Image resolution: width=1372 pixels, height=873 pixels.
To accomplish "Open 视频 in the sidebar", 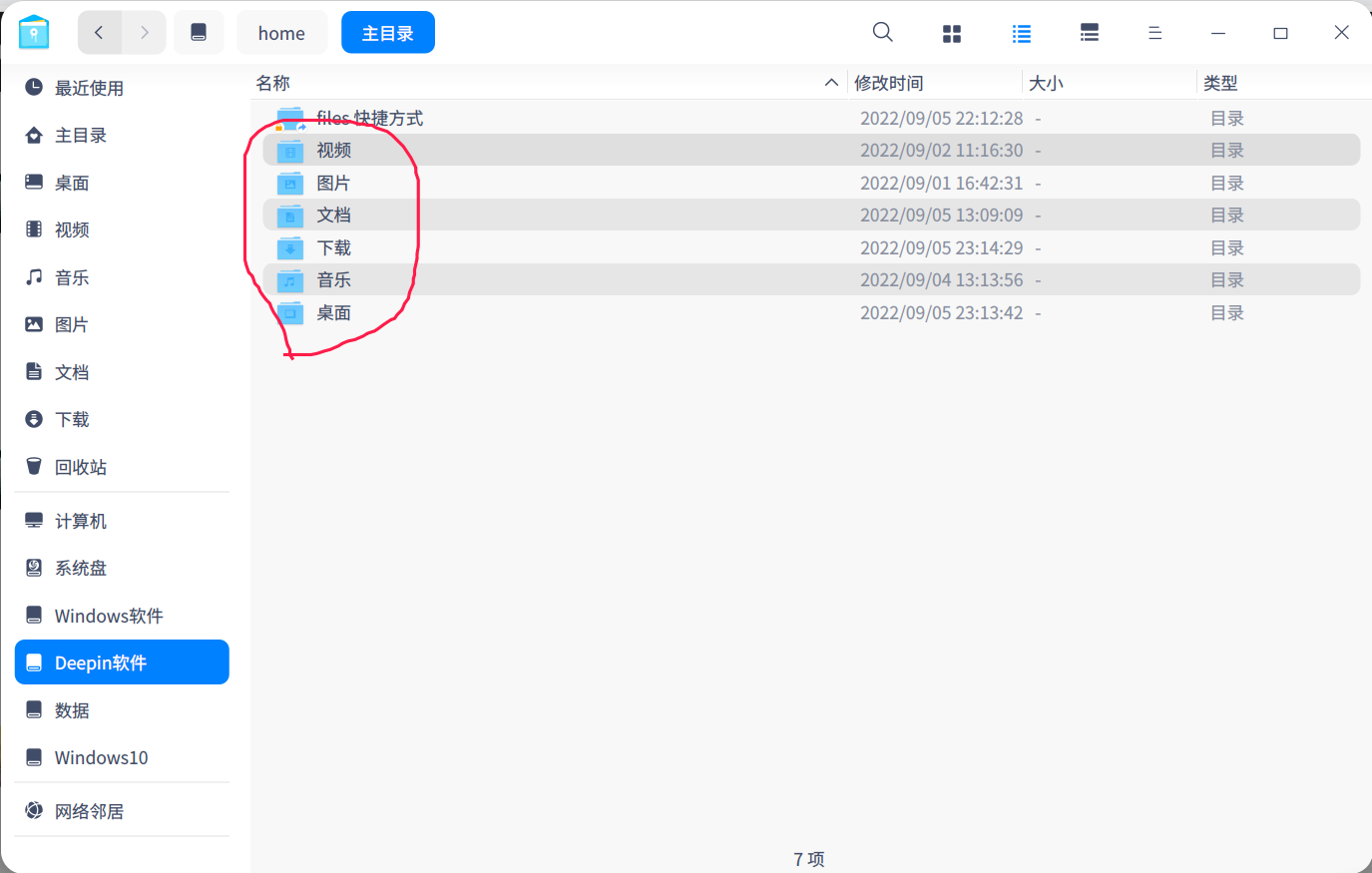I will (x=123, y=229).
